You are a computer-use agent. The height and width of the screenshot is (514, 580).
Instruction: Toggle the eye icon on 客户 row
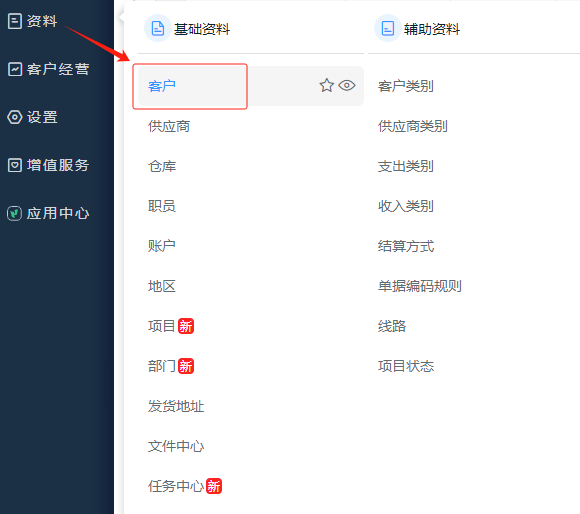pos(347,85)
